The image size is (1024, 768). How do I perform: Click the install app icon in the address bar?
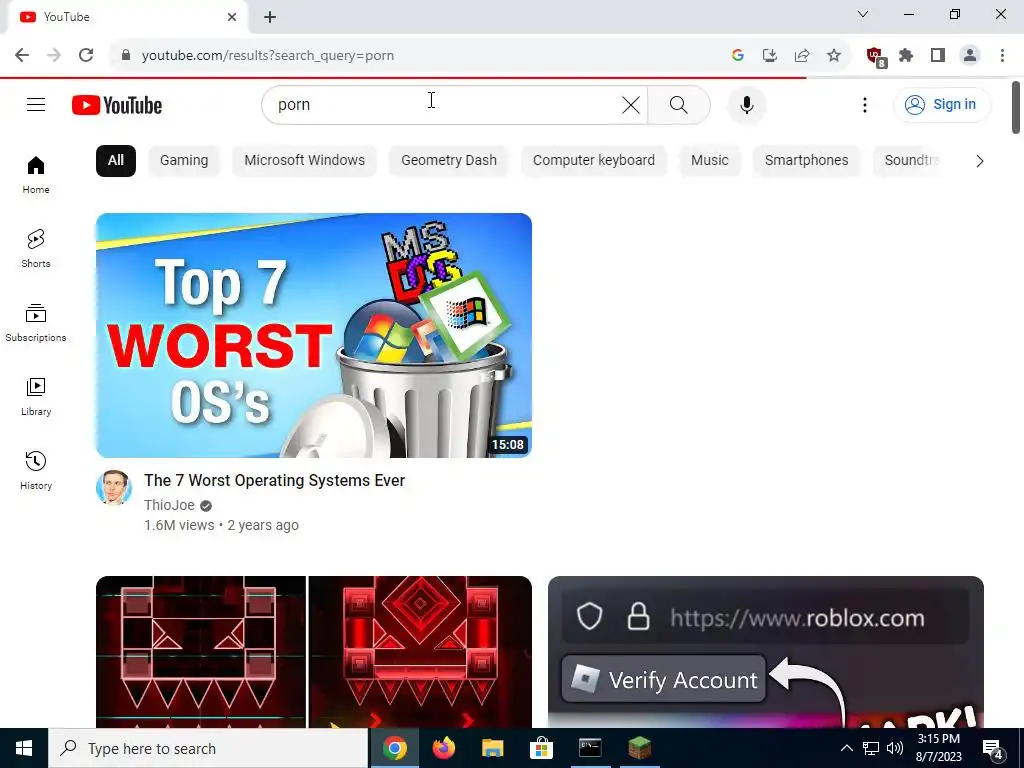pyautogui.click(x=770, y=56)
